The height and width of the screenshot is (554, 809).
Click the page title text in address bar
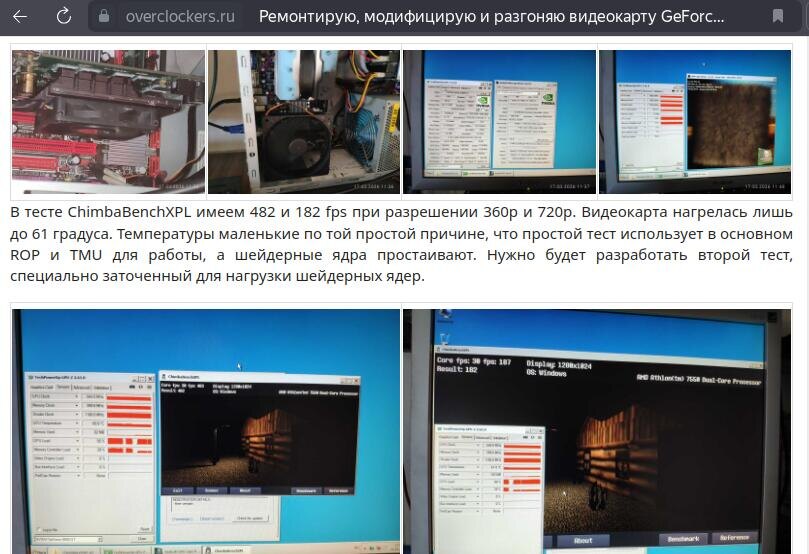coord(491,17)
